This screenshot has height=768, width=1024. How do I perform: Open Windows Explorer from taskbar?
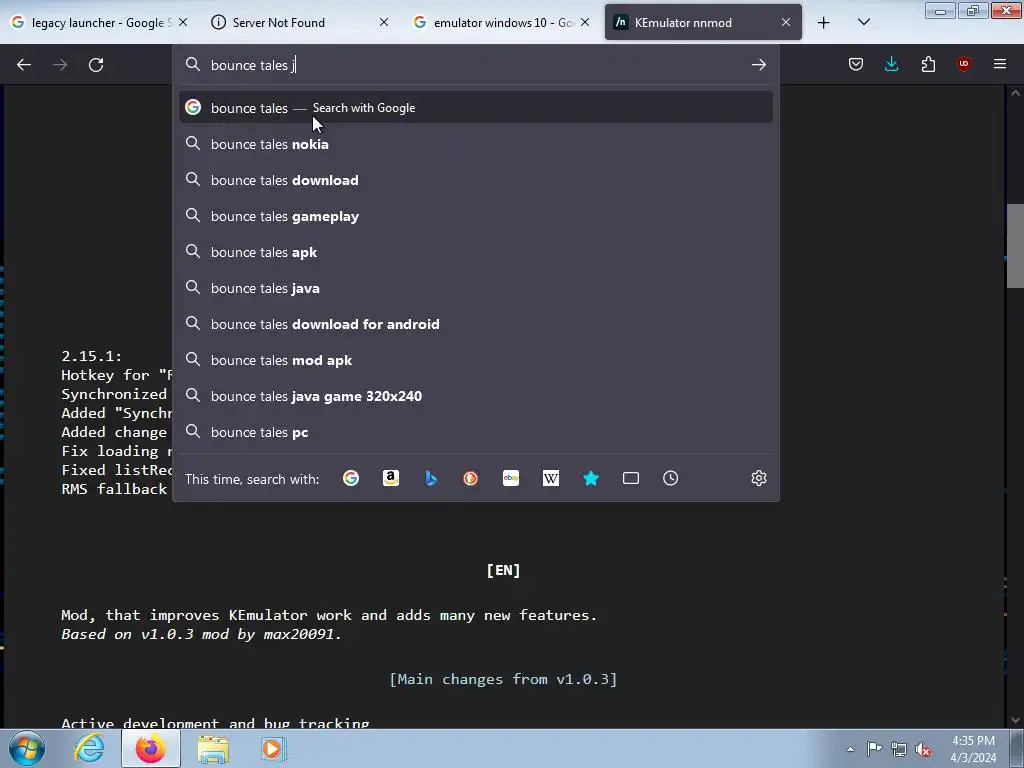213,748
